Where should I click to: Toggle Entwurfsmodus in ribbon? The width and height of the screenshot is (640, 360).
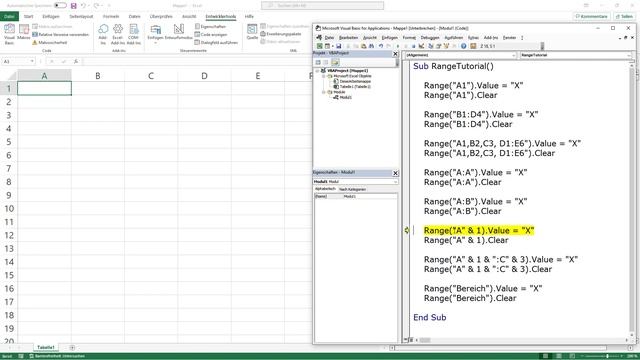point(178,32)
